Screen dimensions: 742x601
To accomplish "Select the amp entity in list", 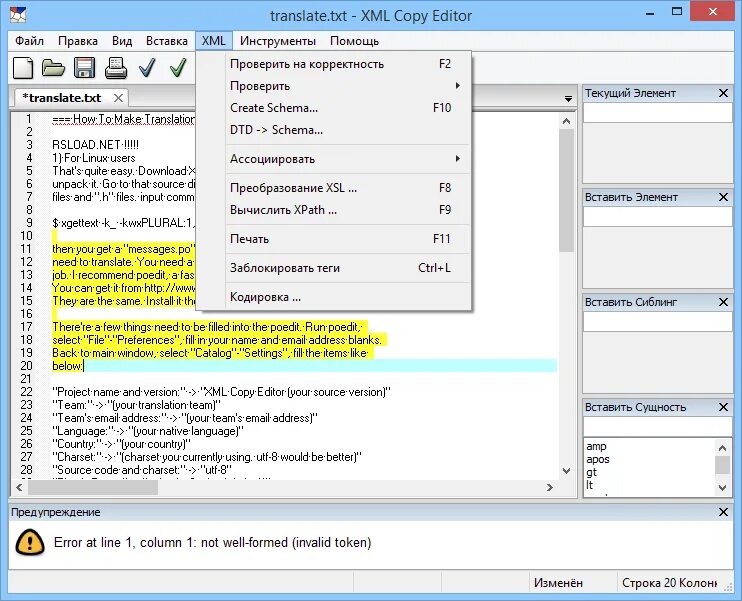I will 596,446.
